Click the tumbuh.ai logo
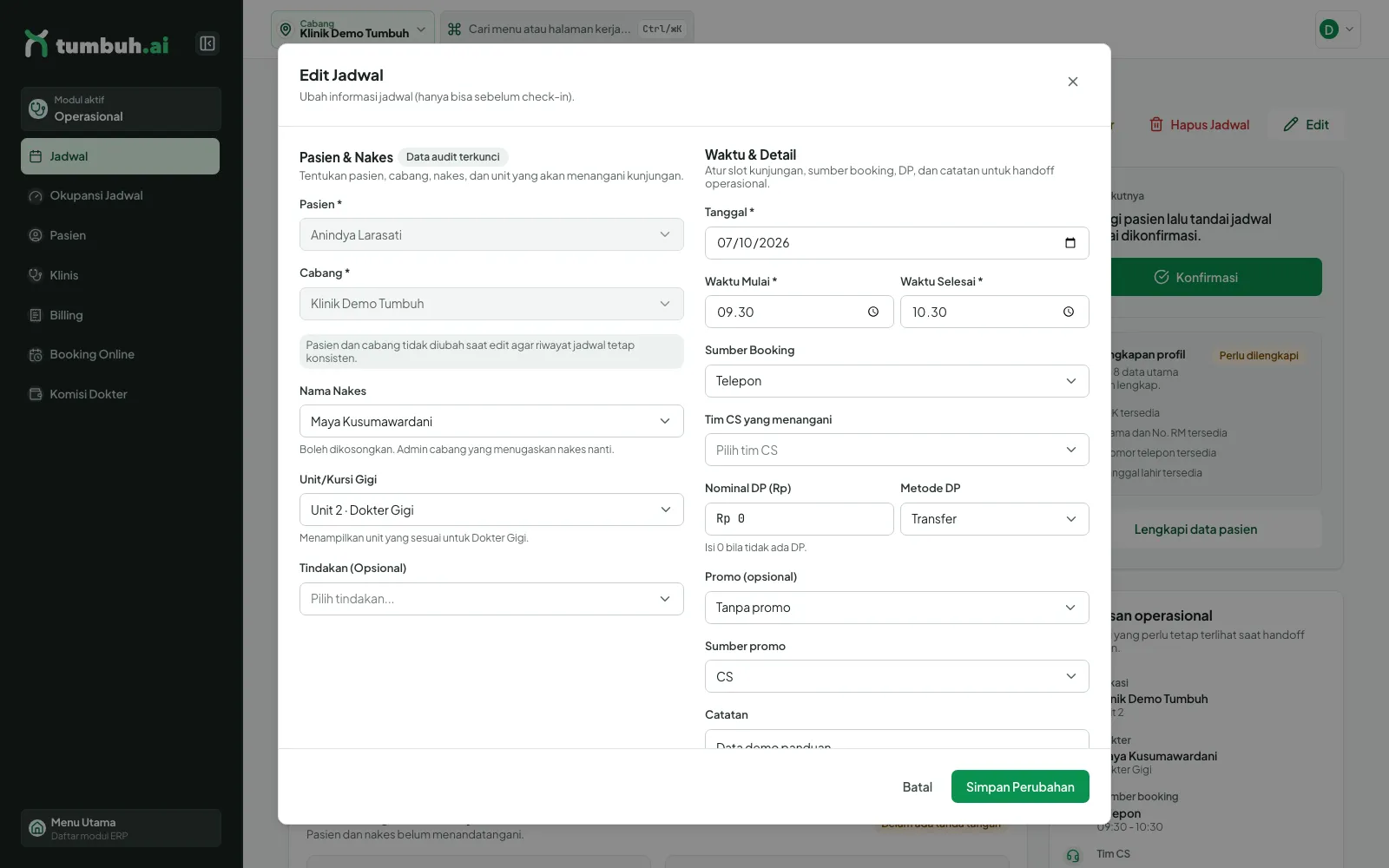The width and height of the screenshot is (1389, 868). coord(96,44)
